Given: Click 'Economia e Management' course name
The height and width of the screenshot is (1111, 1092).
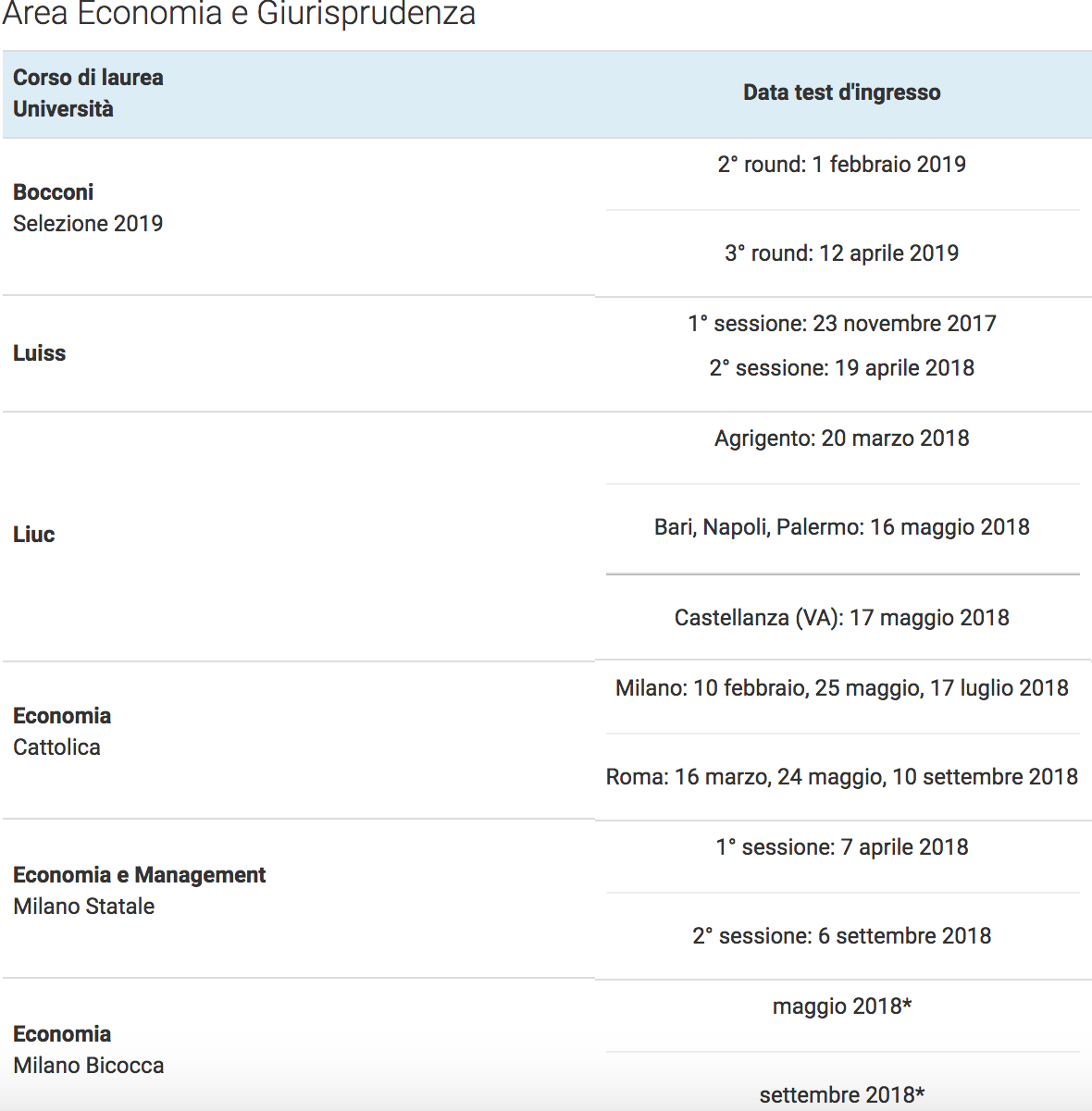Looking at the screenshot, I should [140, 875].
